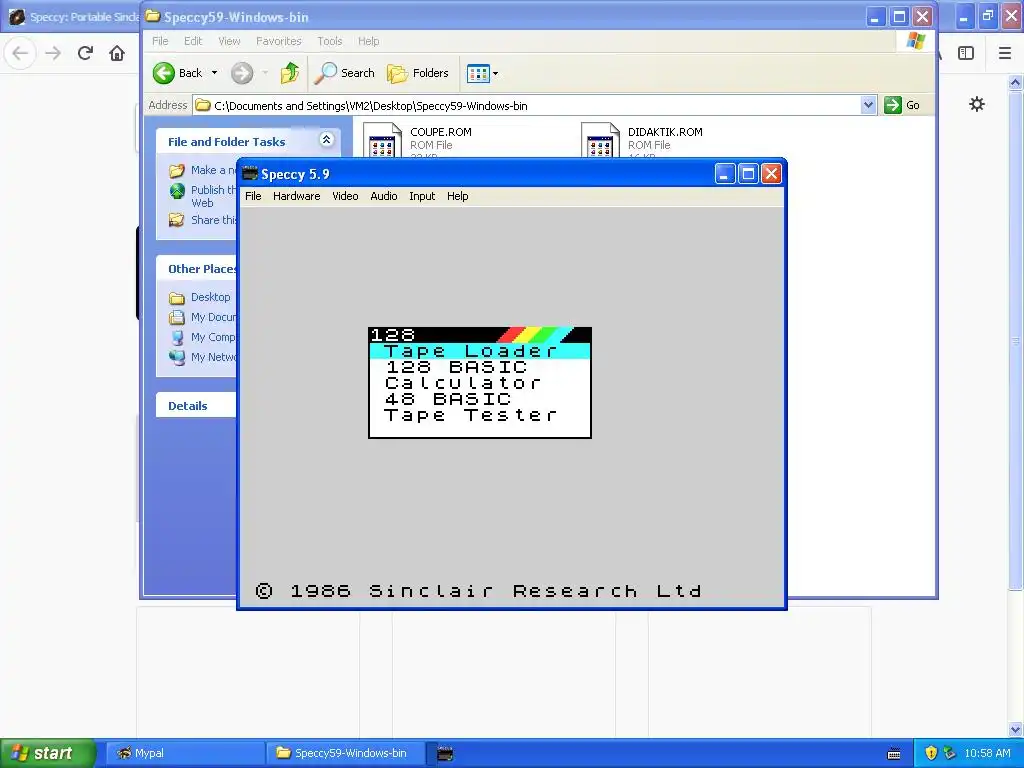This screenshot has width=1024, height=768.
Task: Click the Speccy: Portable Sinclair browser tab
Action: pos(72,17)
